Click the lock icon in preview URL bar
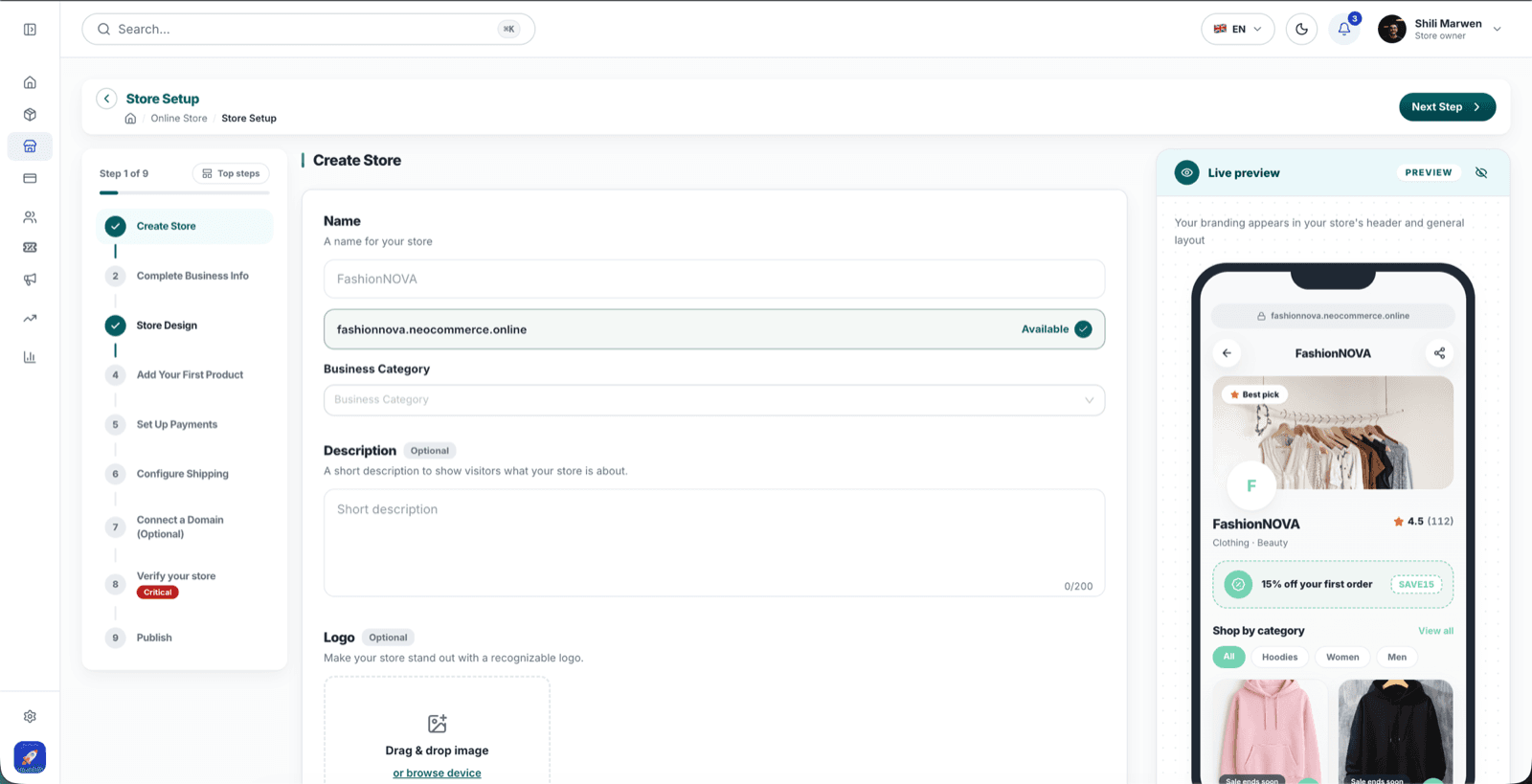The image size is (1532, 784). click(1261, 316)
